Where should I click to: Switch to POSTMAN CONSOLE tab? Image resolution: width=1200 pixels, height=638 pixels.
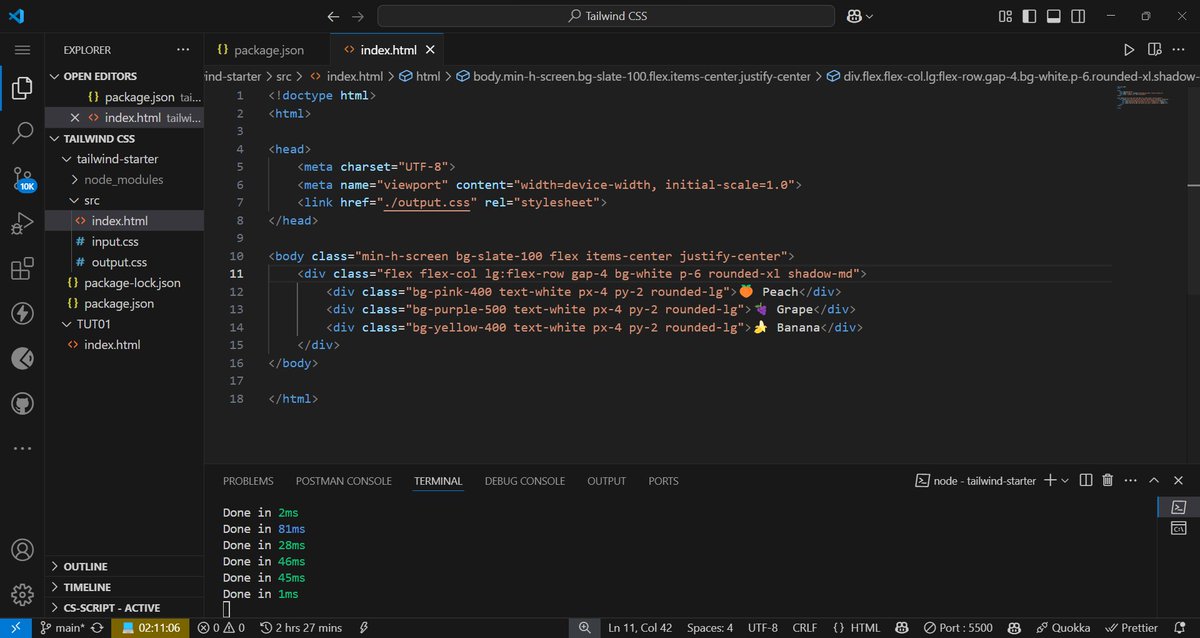[x=344, y=481]
